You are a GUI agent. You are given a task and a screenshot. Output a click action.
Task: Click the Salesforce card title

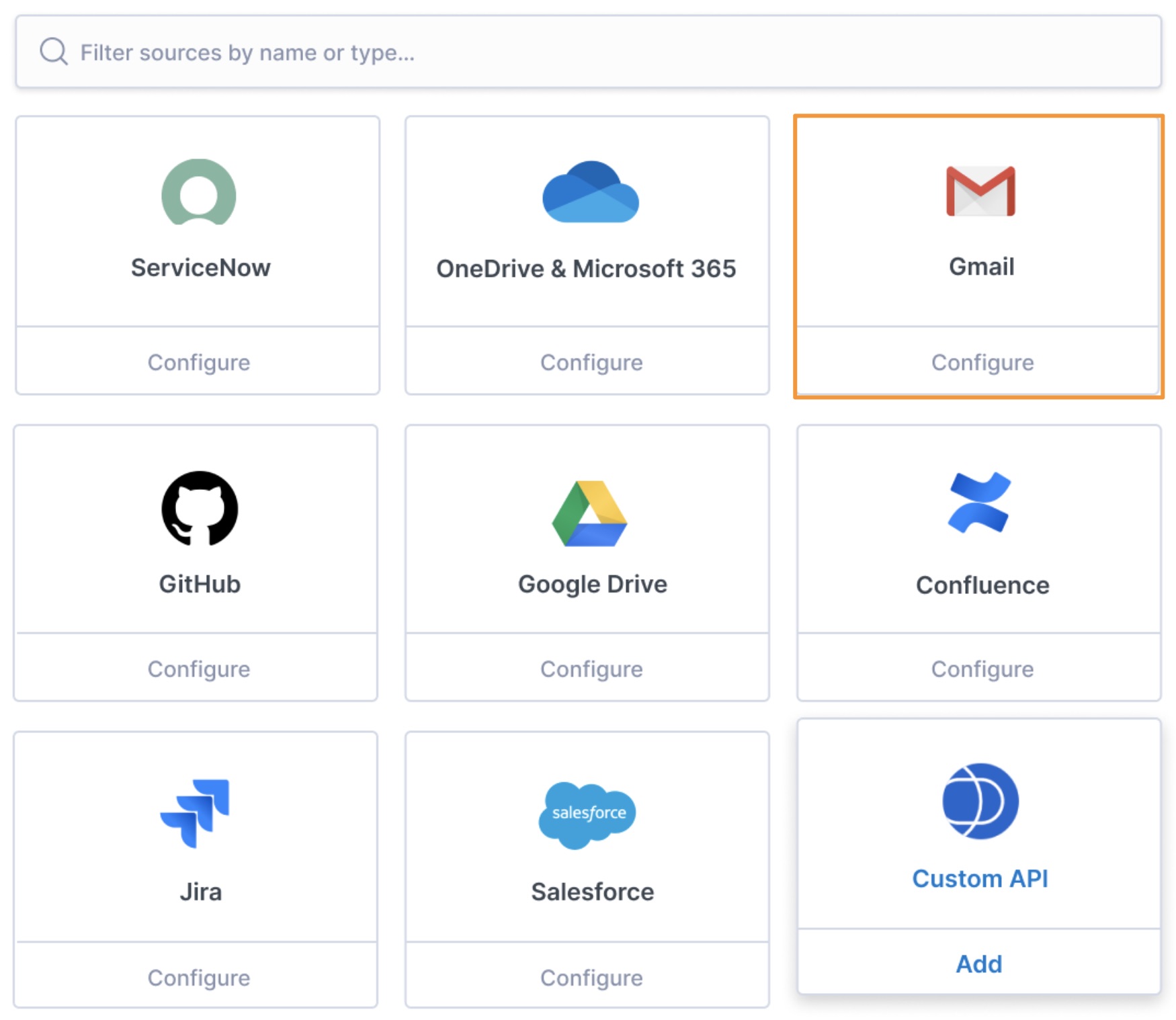point(593,892)
